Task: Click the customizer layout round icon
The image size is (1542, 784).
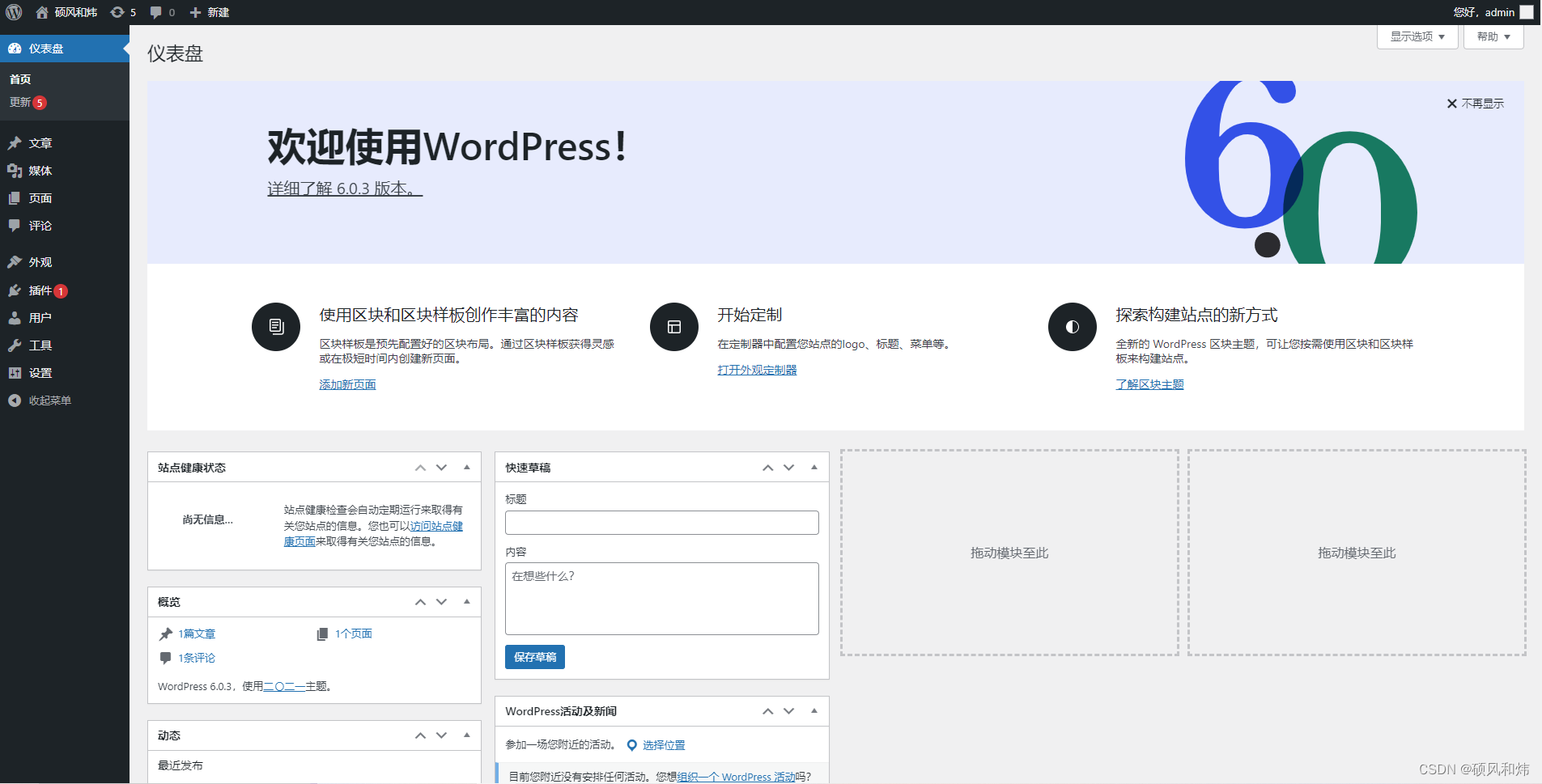Action: click(674, 327)
